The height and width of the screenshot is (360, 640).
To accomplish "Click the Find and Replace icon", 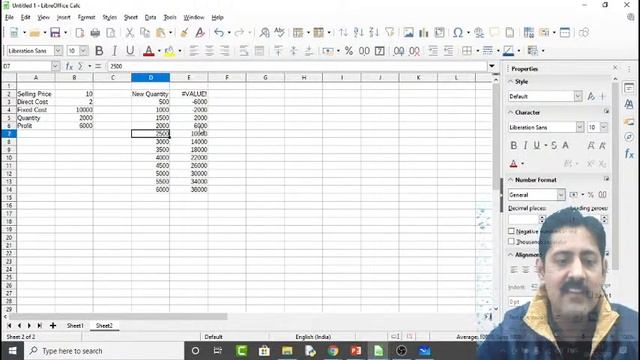I will coord(264,33).
